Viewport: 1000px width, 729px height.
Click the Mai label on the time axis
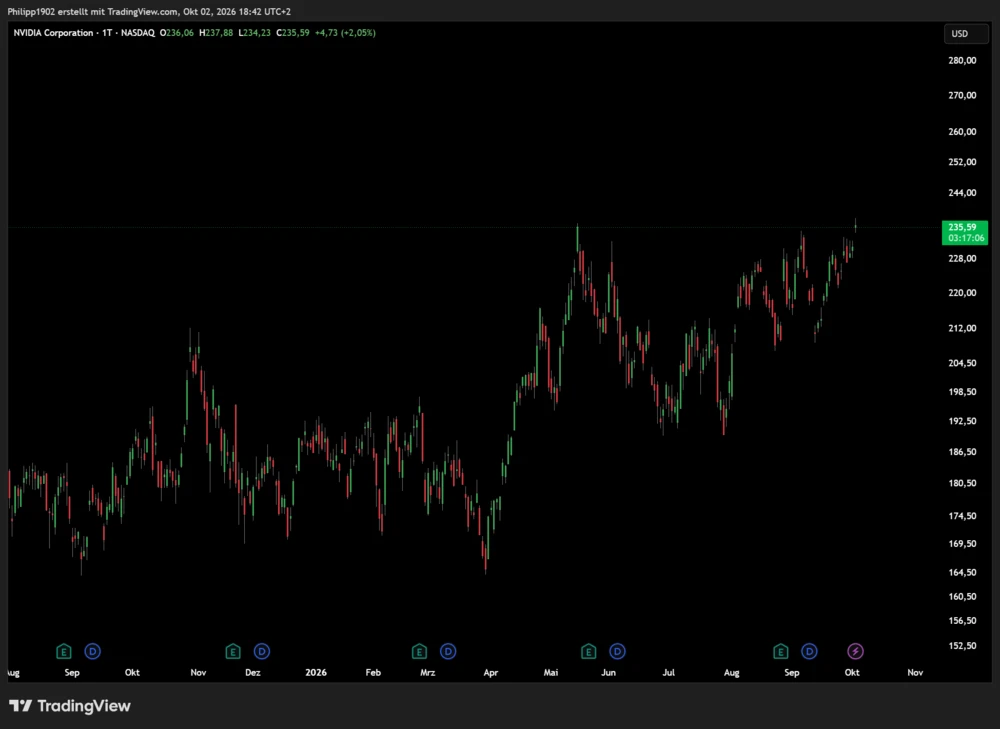[551, 672]
